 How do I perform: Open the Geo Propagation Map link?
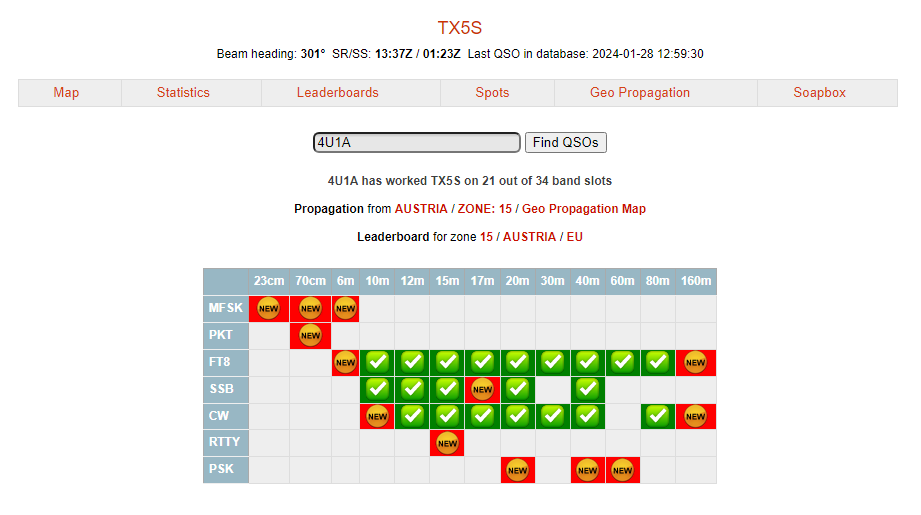click(x=584, y=209)
